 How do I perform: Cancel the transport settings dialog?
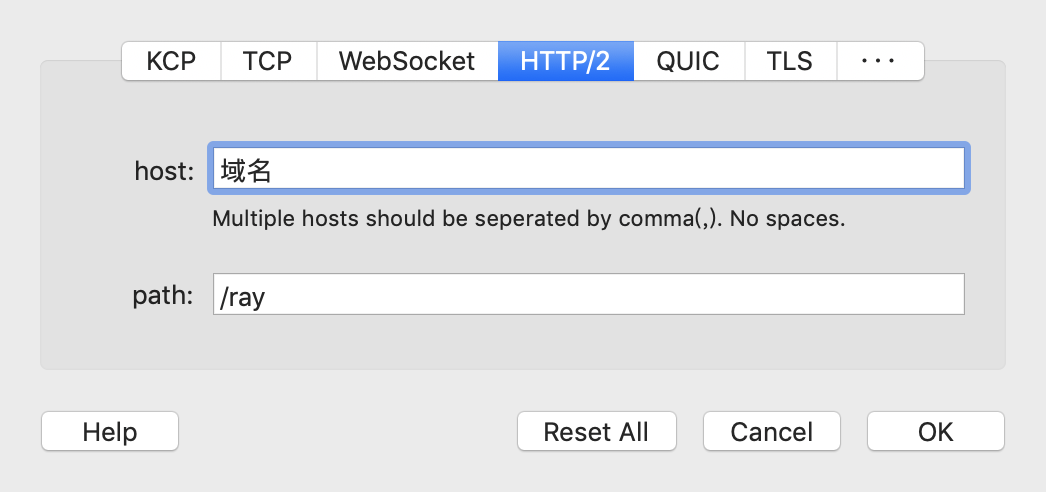[x=772, y=431]
